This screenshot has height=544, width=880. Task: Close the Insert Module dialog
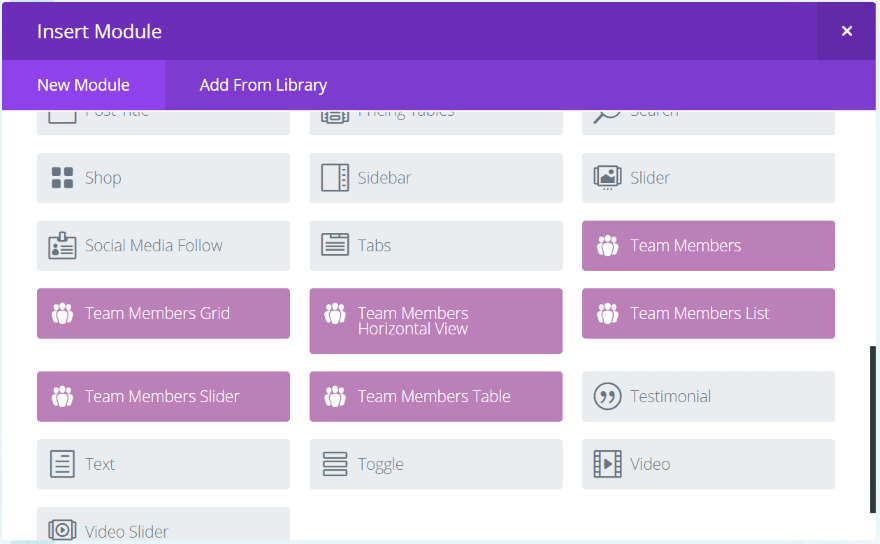[847, 31]
